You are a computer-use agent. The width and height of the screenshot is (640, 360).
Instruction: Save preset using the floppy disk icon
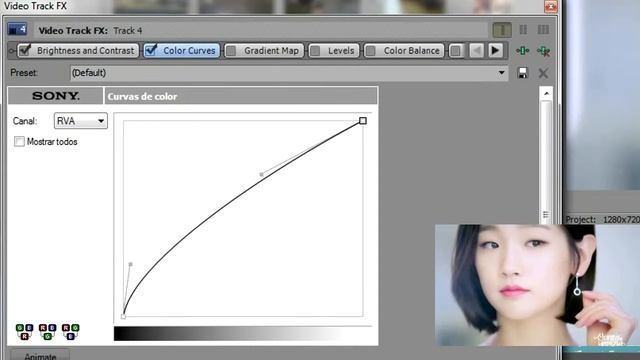(522, 73)
